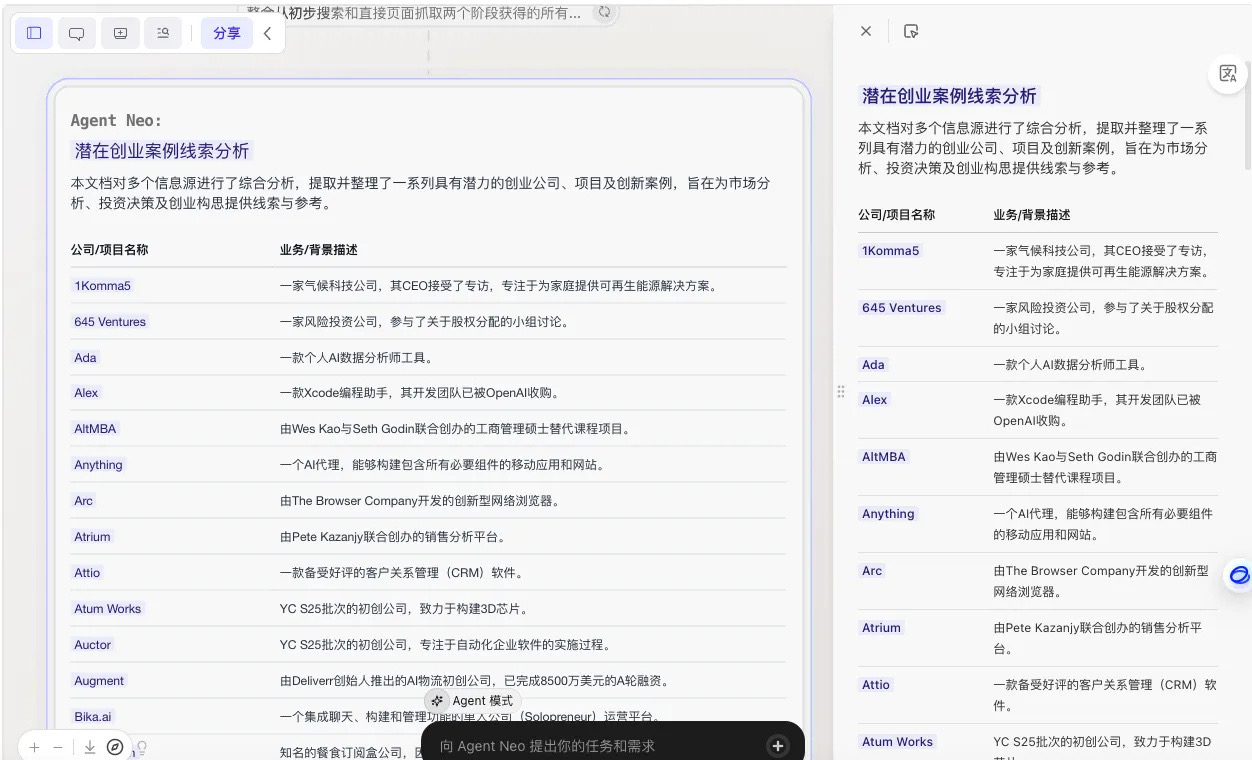Click the blue assistant floating icon

pyautogui.click(x=1239, y=575)
